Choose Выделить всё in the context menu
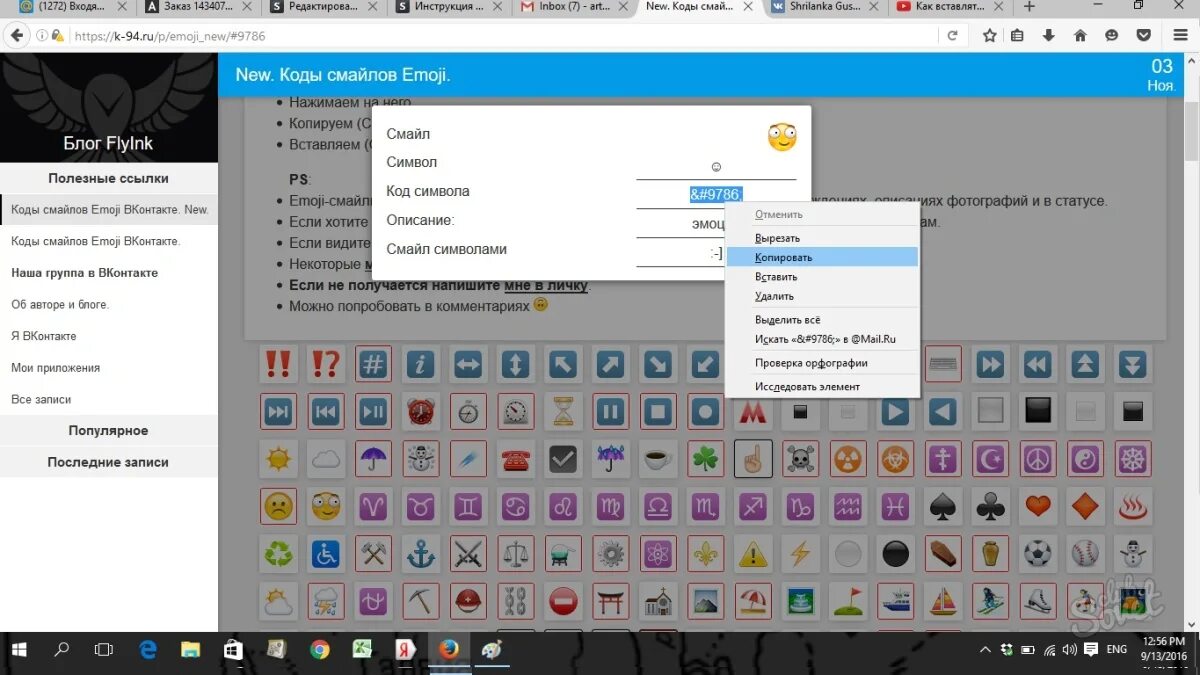The height and width of the screenshot is (675, 1200). pyautogui.click(x=822, y=320)
